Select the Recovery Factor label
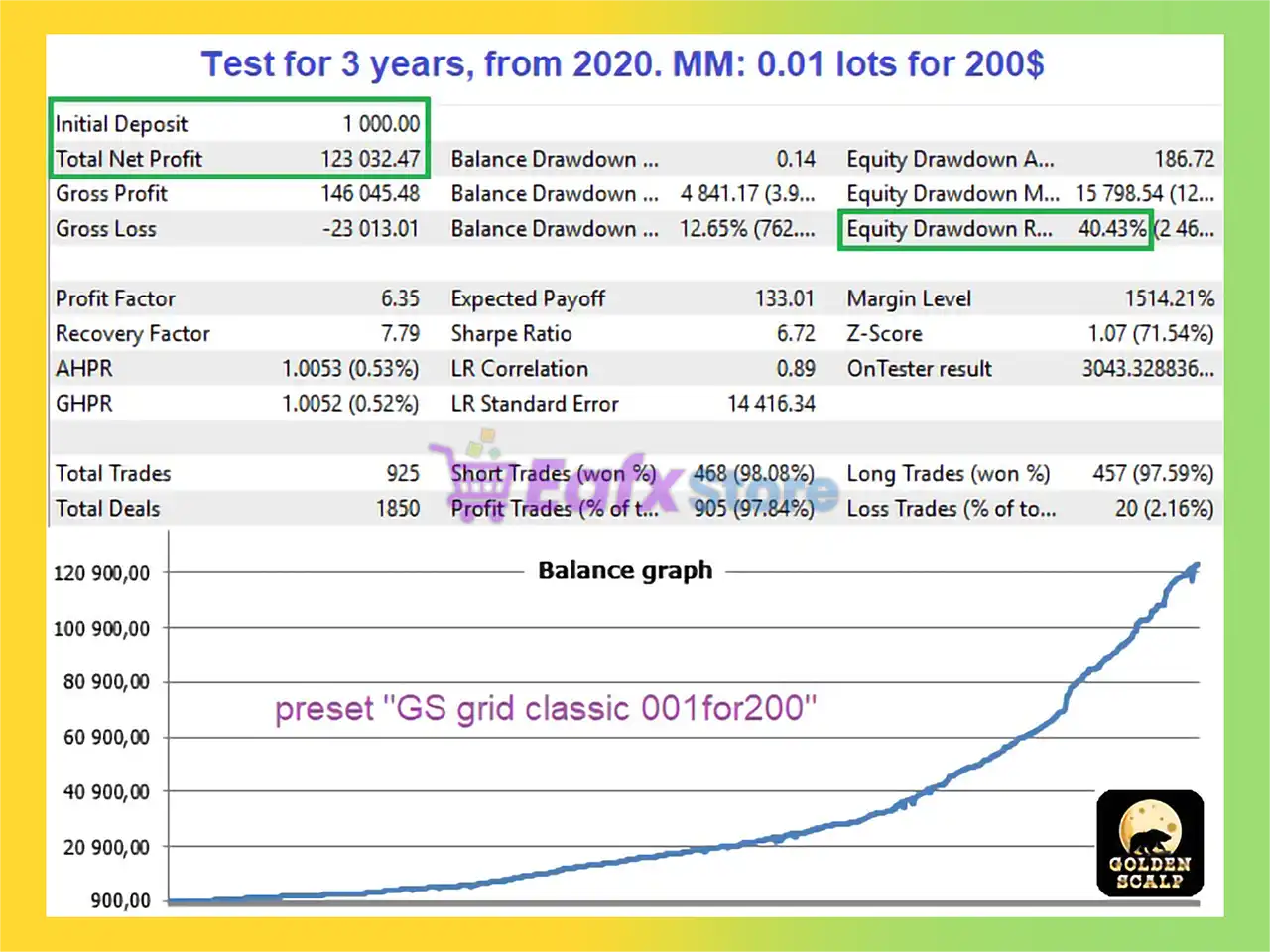 pos(133,333)
